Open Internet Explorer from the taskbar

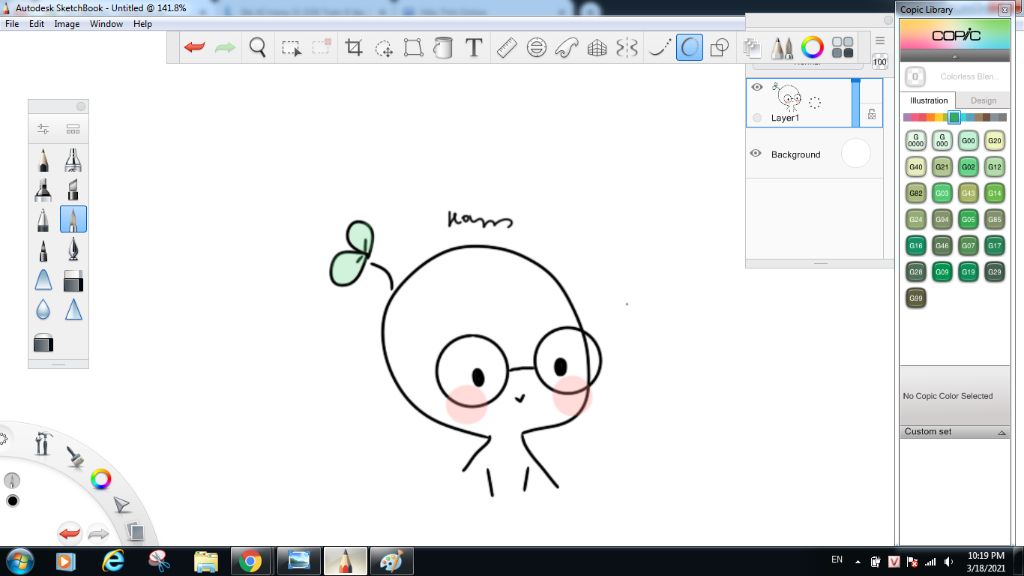coord(112,561)
